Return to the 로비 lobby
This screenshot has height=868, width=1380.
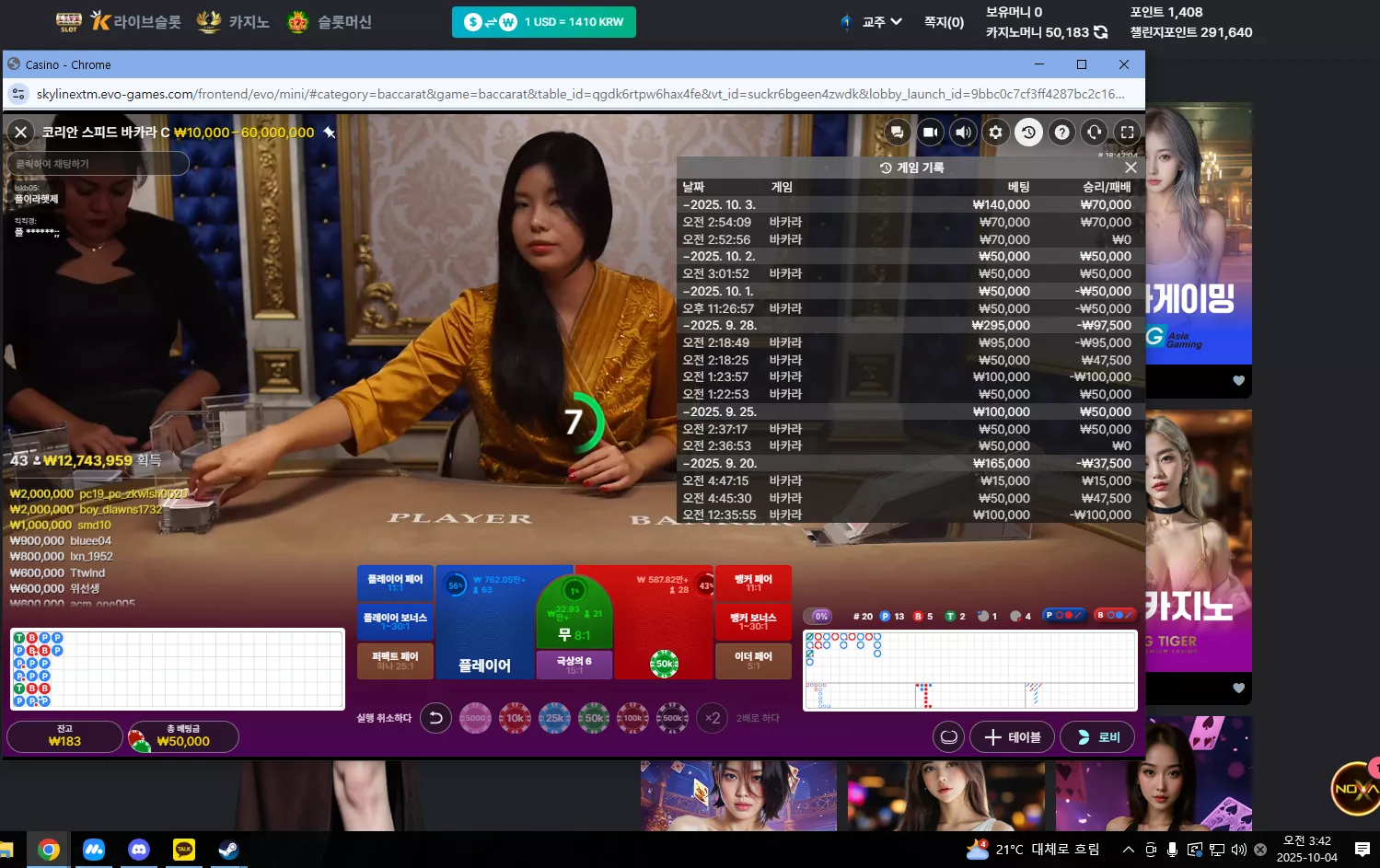pyautogui.click(x=1097, y=737)
